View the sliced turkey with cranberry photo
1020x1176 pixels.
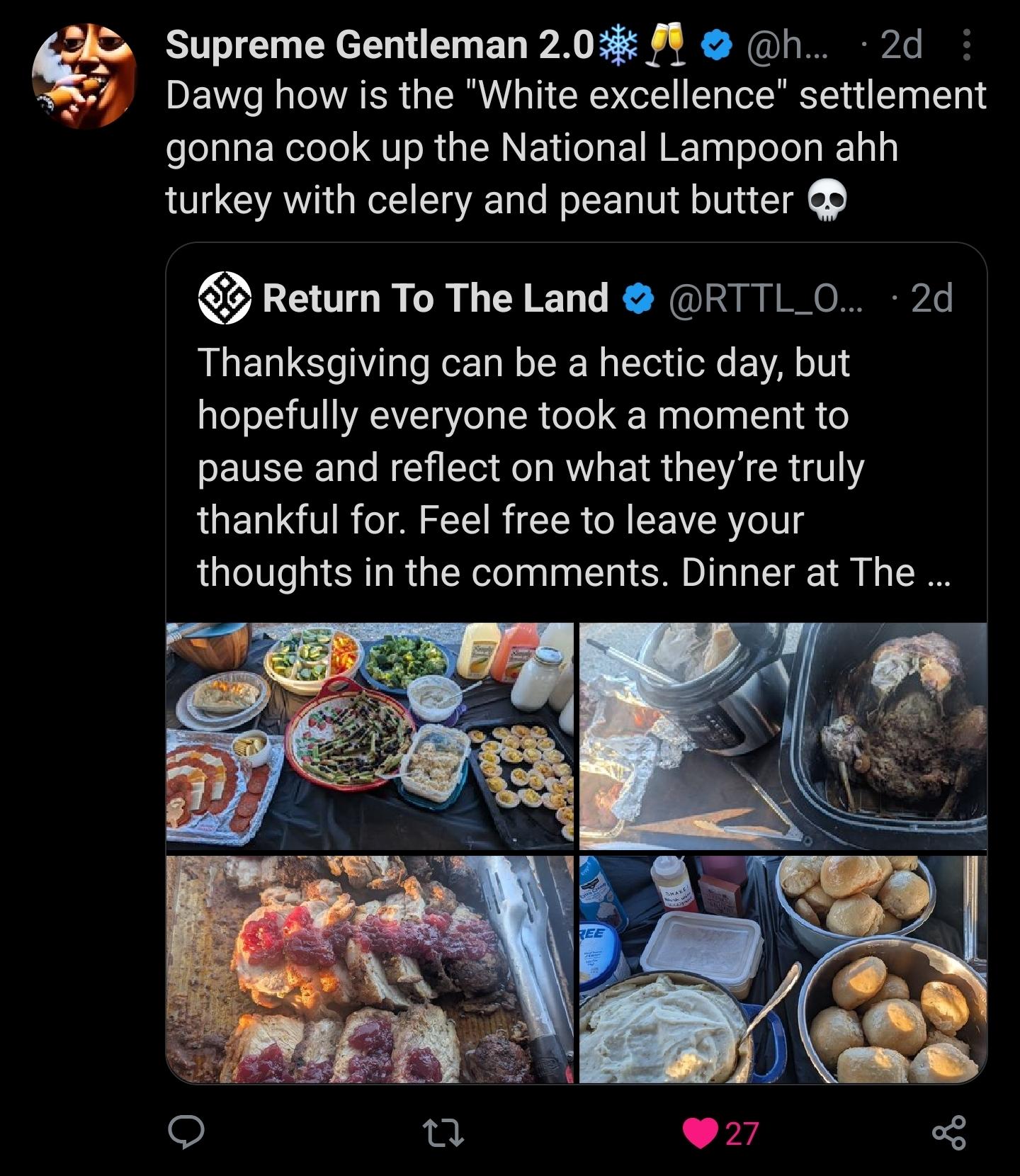(369, 969)
